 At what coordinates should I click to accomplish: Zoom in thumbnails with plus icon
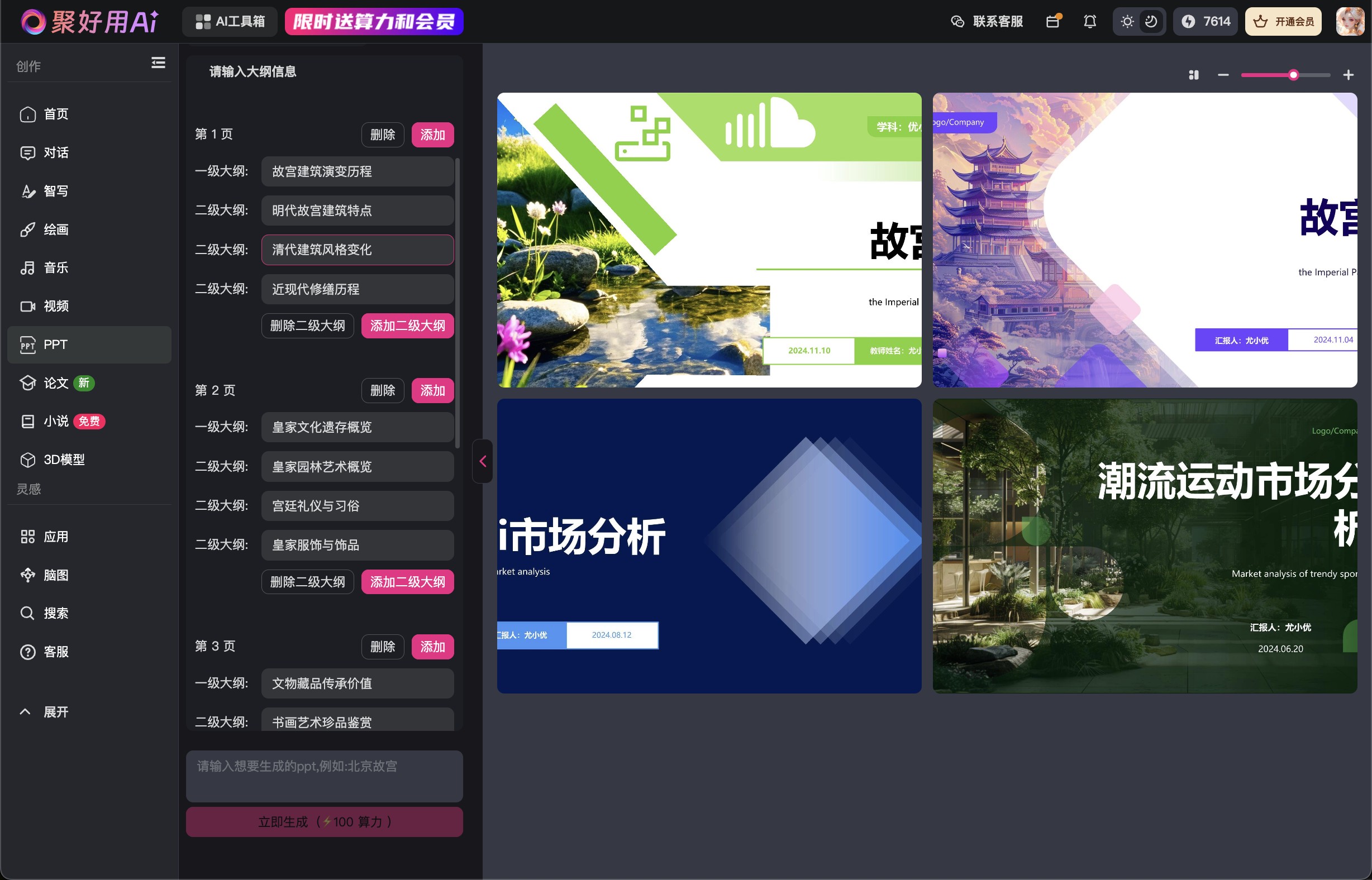1348,75
